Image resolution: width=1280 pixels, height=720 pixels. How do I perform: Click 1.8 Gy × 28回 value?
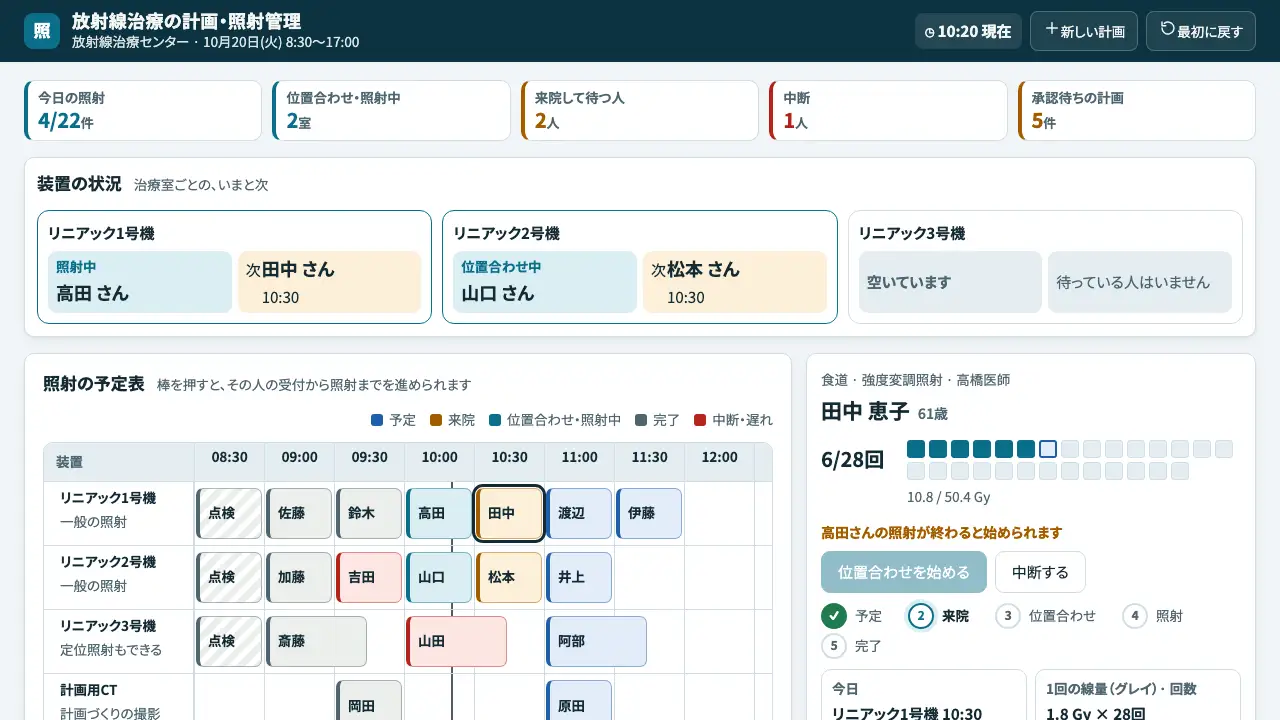[x=1095, y=714]
